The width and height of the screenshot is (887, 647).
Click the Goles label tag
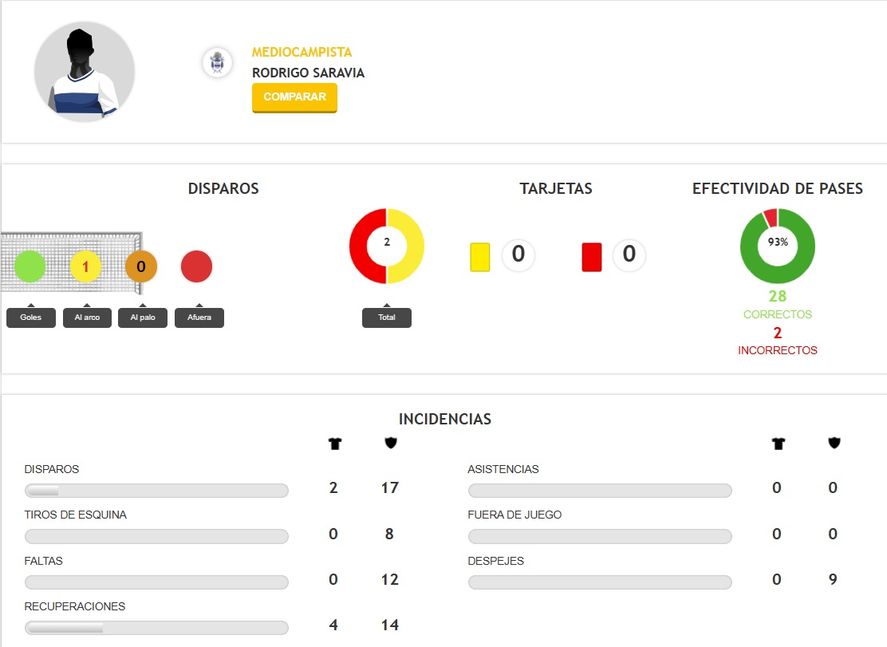(x=31, y=317)
